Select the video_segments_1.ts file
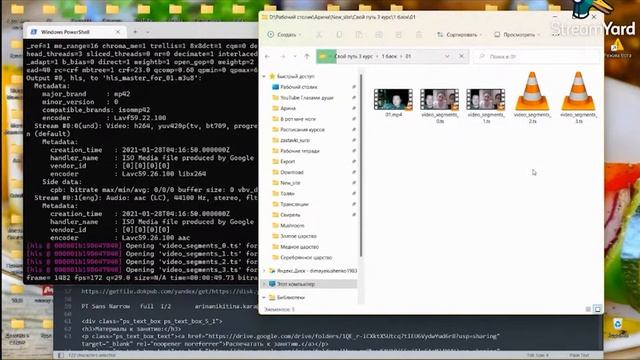Viewport: 640px width, 360px height. pos(486,106)
